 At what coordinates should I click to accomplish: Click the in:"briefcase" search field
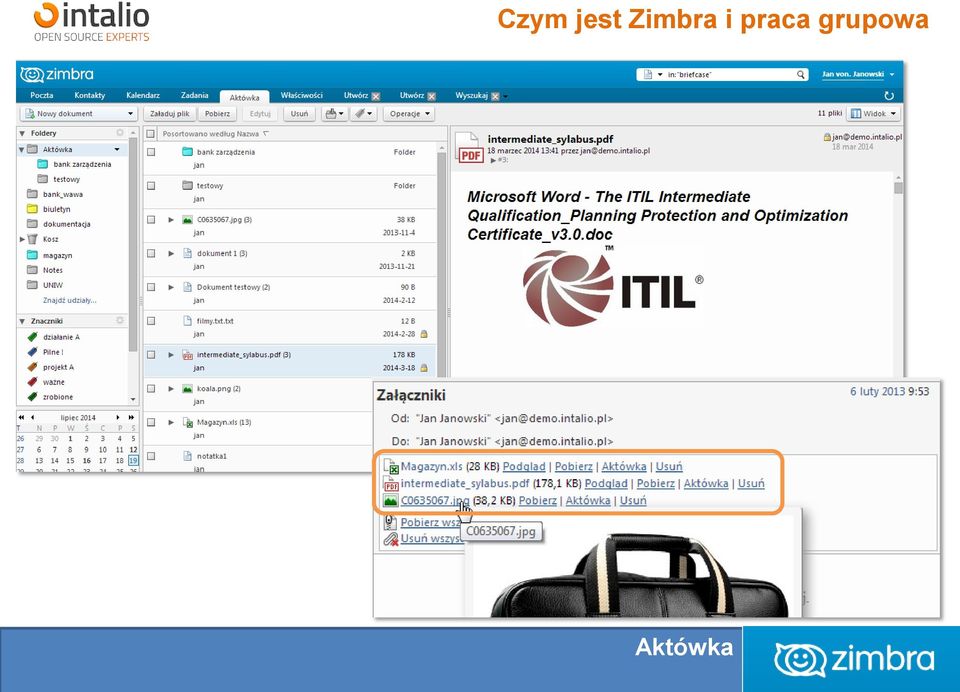coord(729,75)
